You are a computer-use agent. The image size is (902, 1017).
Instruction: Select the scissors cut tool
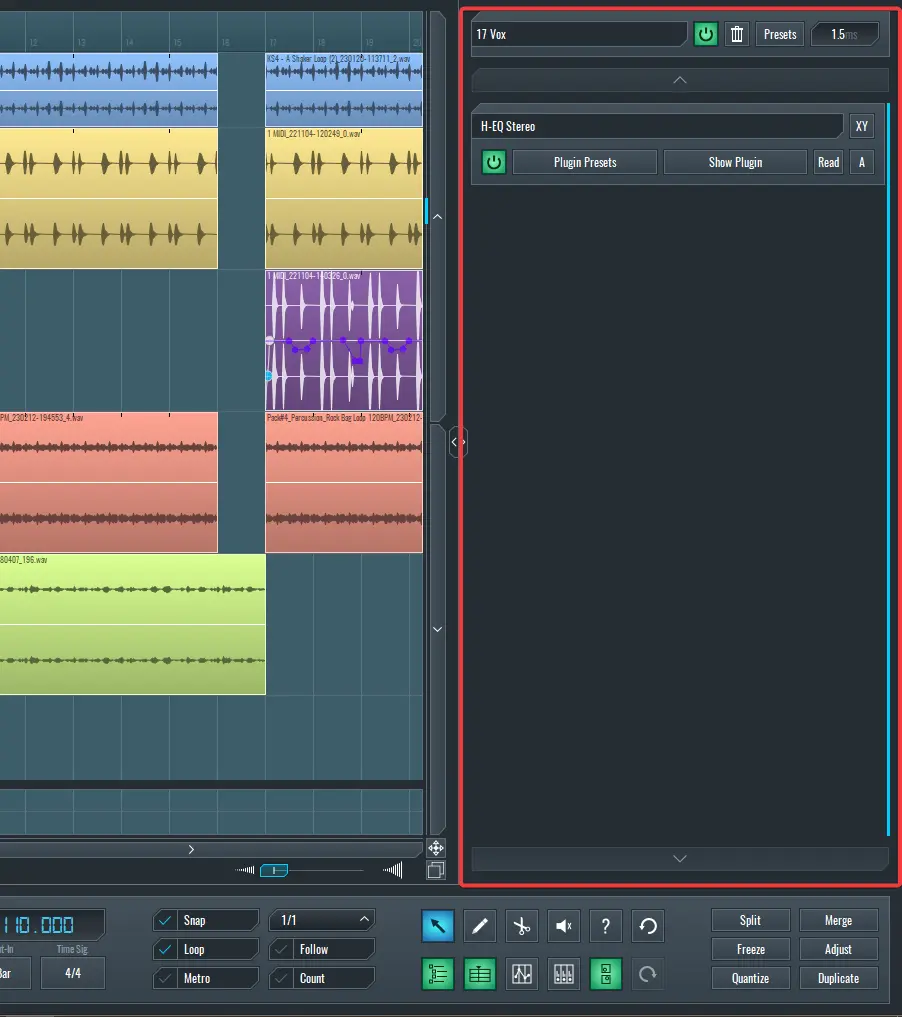(521, 926)
